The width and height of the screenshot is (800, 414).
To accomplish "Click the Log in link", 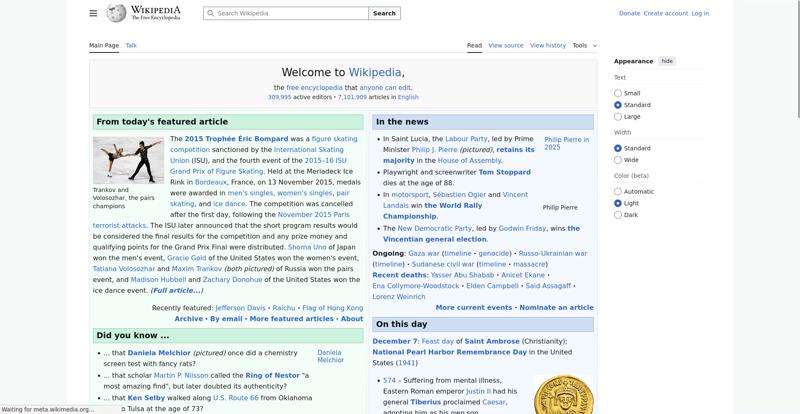I will click(x=700, y=14).
